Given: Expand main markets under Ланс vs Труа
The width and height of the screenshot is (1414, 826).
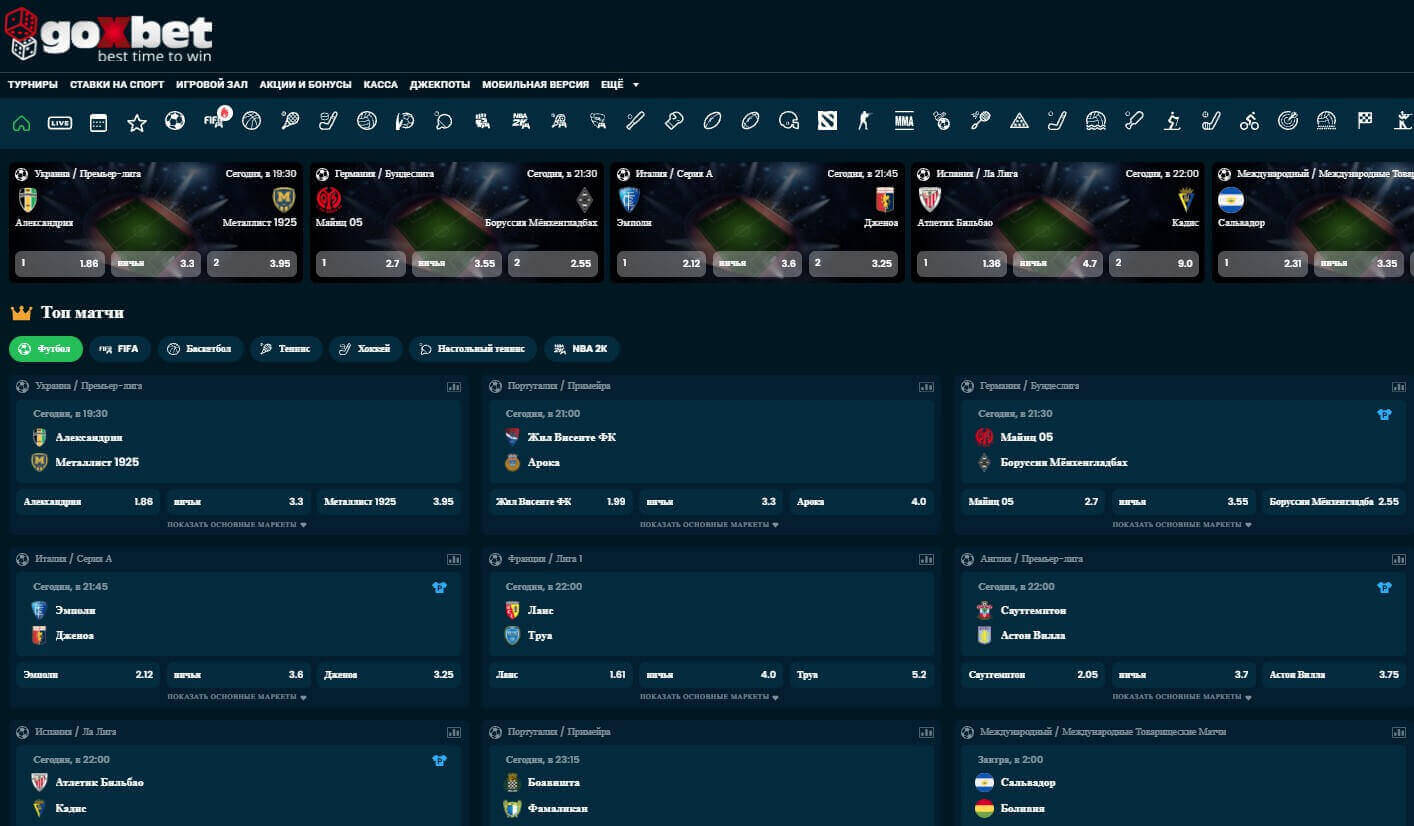Looking at the screenshot, I should pos(710,697).
